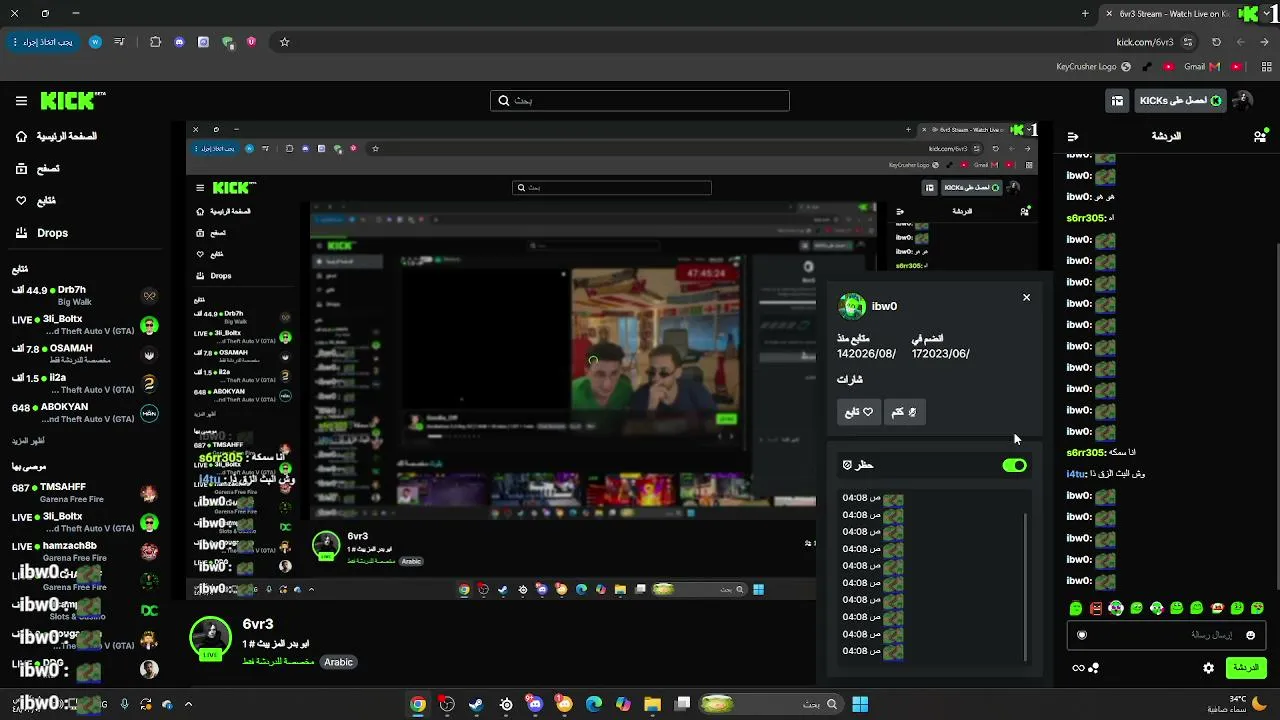
Task: Click the ibw0 avatar in user card
Action: [852, 306]
